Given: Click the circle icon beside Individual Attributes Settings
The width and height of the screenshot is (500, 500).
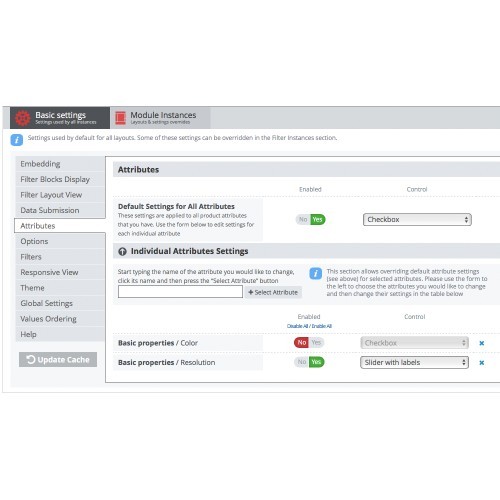Looking at the screenshot, I should click(122, 251).
